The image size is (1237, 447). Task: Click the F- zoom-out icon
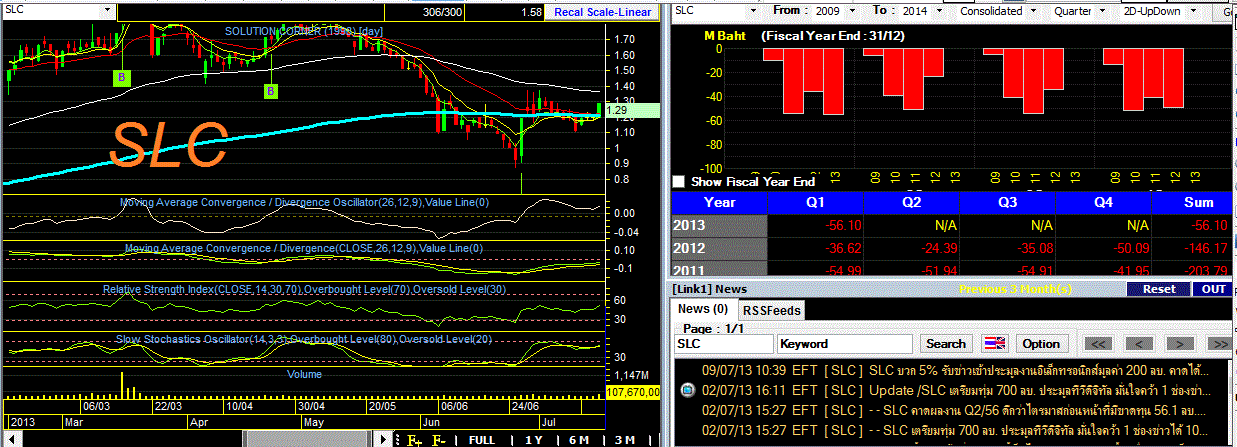(x=438, y=440)
